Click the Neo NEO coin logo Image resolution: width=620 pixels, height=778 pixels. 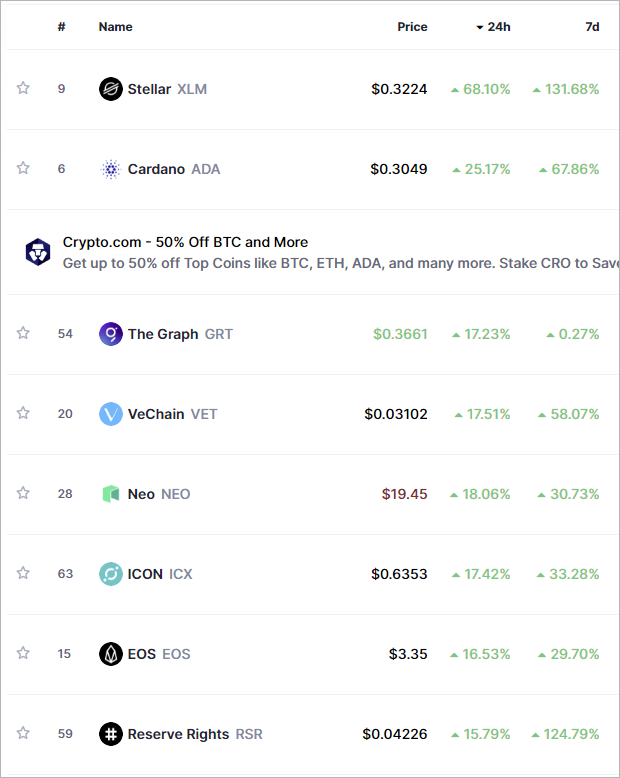(111, 494)
